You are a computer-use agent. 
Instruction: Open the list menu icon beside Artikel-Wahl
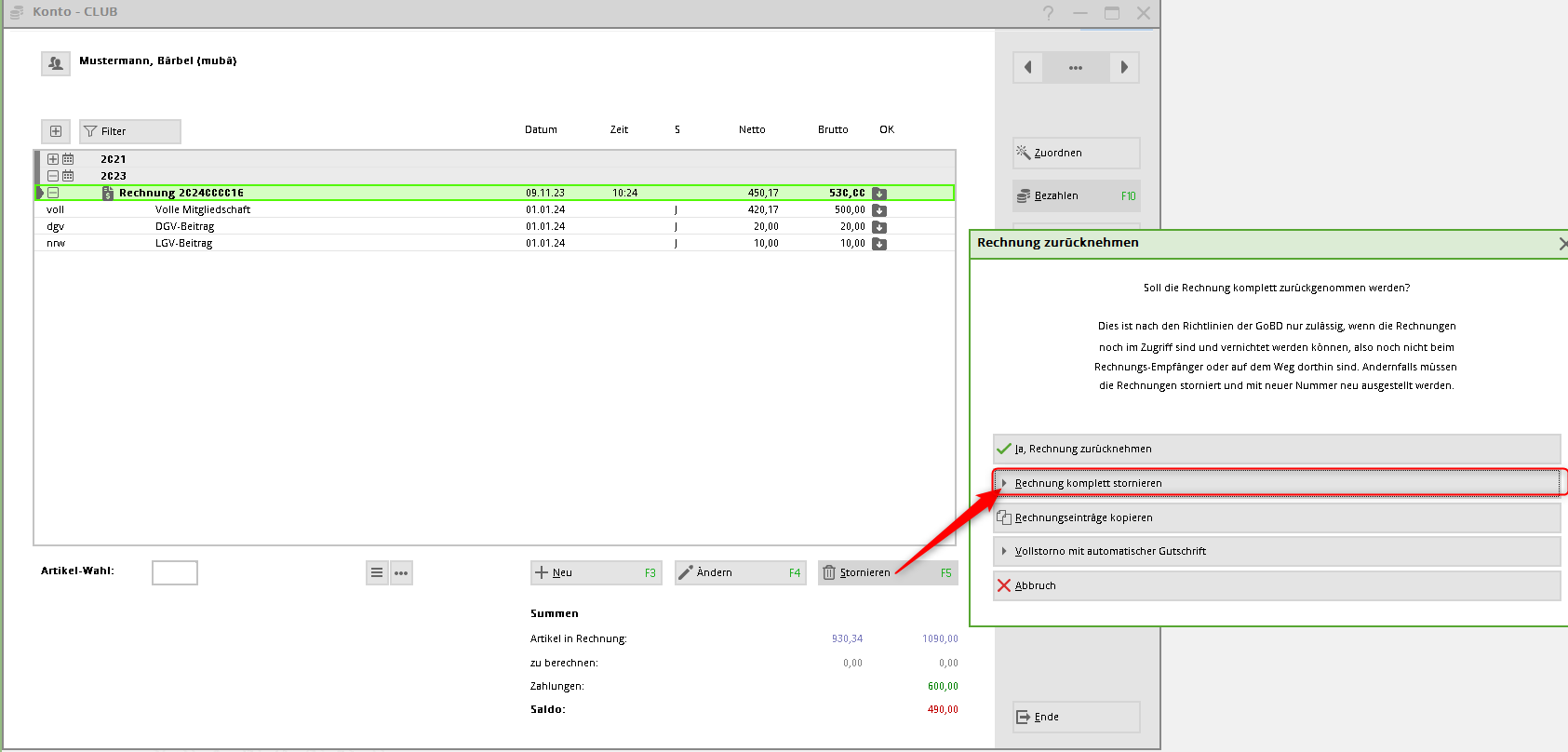coord(377,572)
